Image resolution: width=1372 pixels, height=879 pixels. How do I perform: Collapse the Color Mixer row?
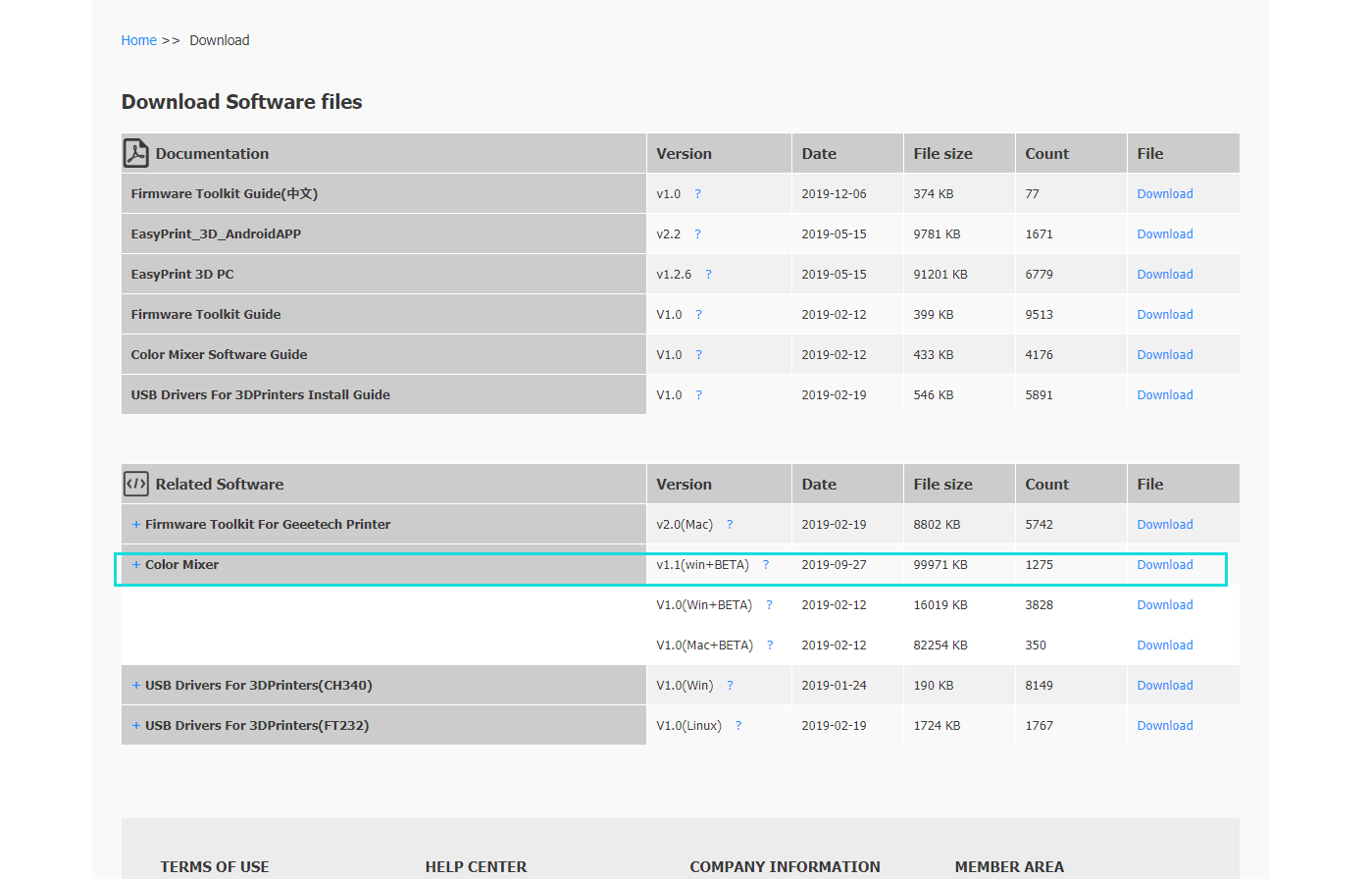pos(136,565)
